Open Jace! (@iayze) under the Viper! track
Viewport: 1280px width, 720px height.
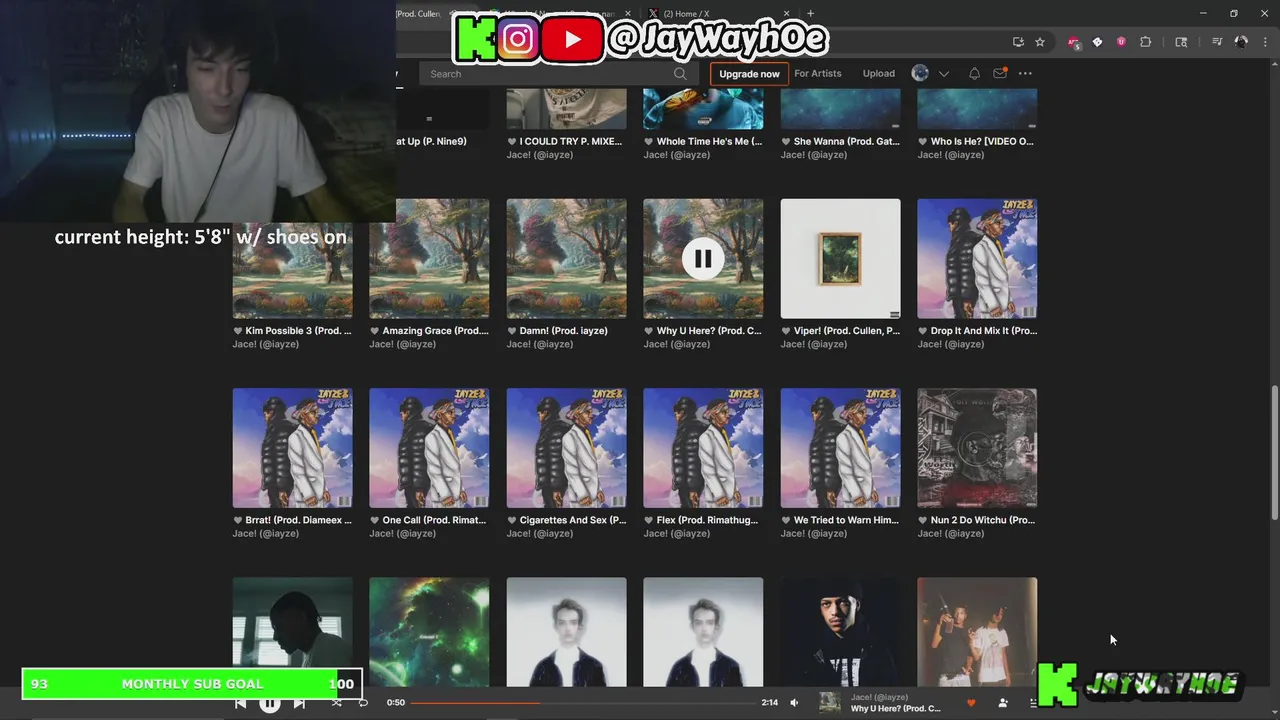click(813, 344)
